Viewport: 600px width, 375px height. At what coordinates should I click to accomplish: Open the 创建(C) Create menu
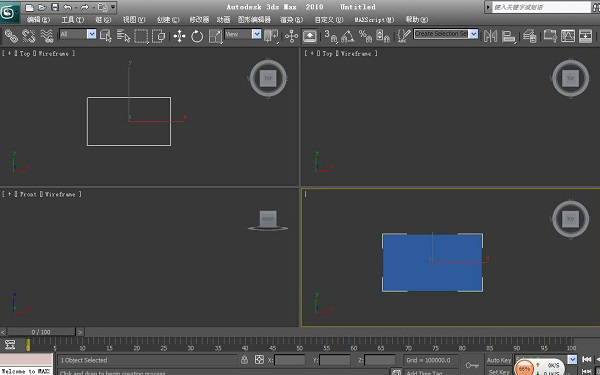point(168,20)
